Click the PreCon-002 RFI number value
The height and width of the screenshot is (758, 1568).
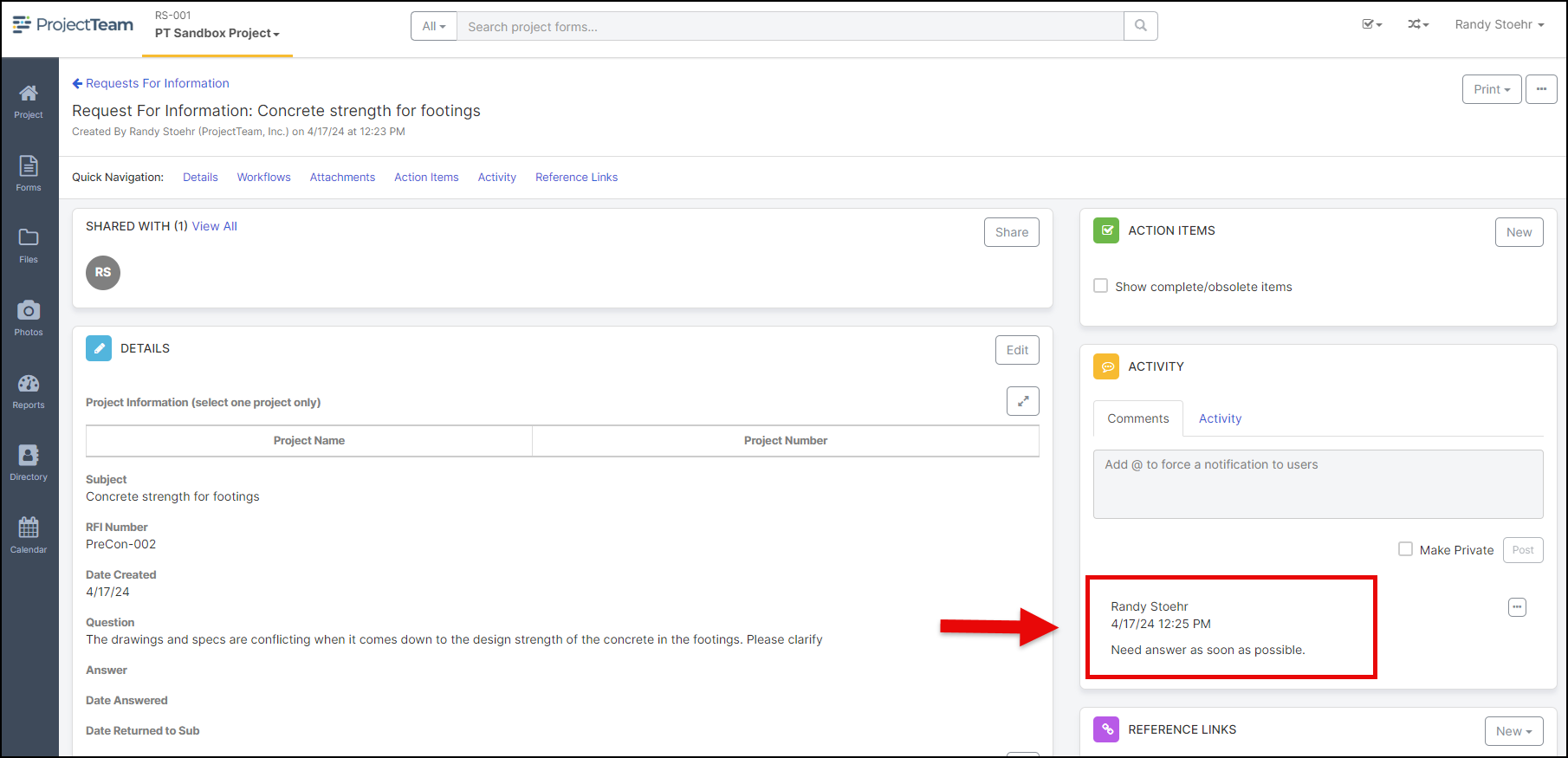point(121,544)
